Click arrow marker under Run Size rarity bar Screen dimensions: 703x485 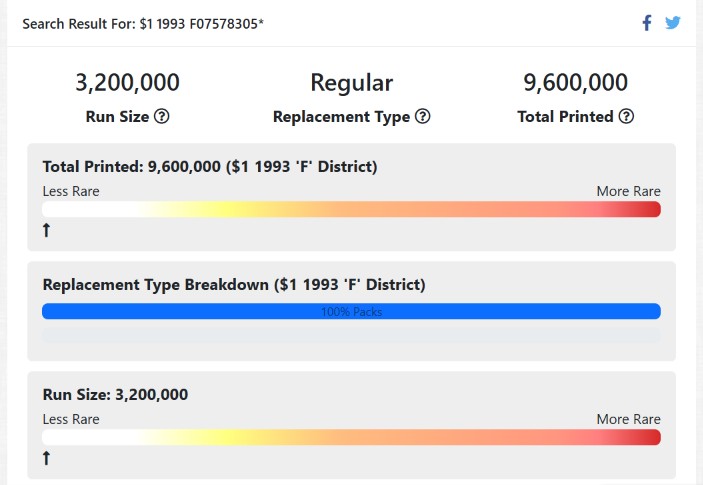click(46, 458)
